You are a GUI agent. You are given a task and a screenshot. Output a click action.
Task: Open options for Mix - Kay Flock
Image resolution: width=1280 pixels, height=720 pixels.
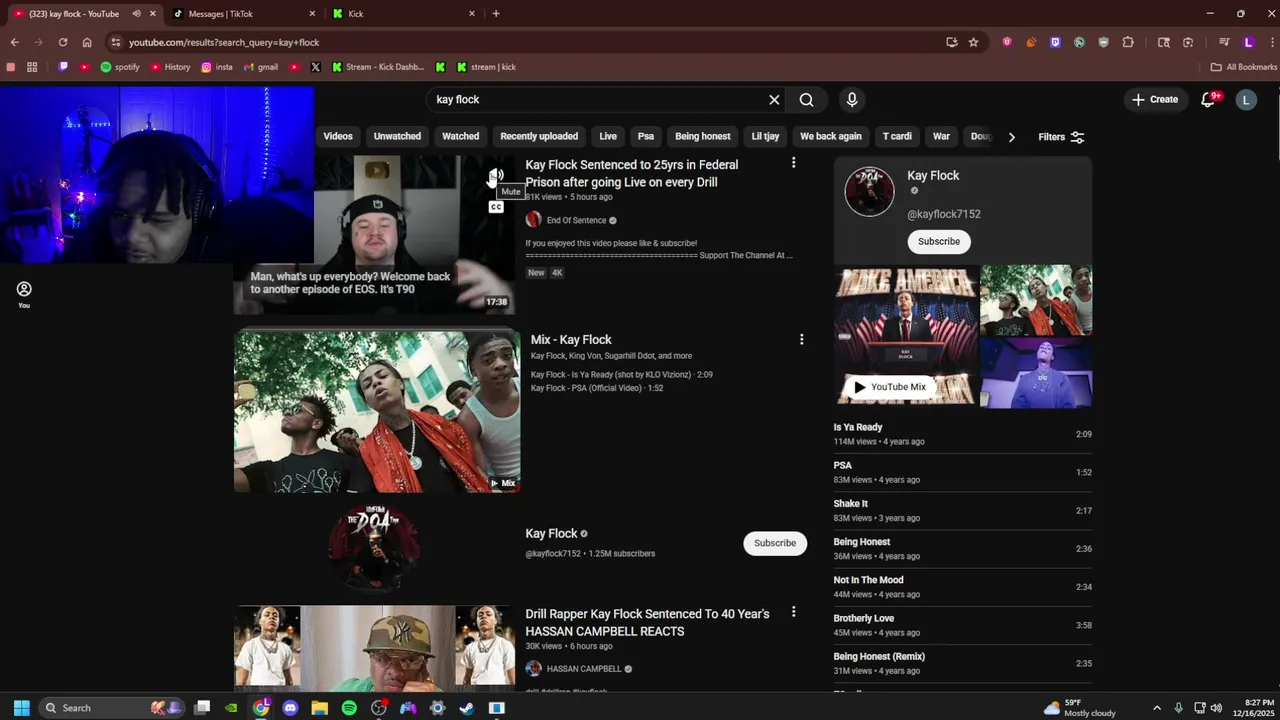point(801,340)
